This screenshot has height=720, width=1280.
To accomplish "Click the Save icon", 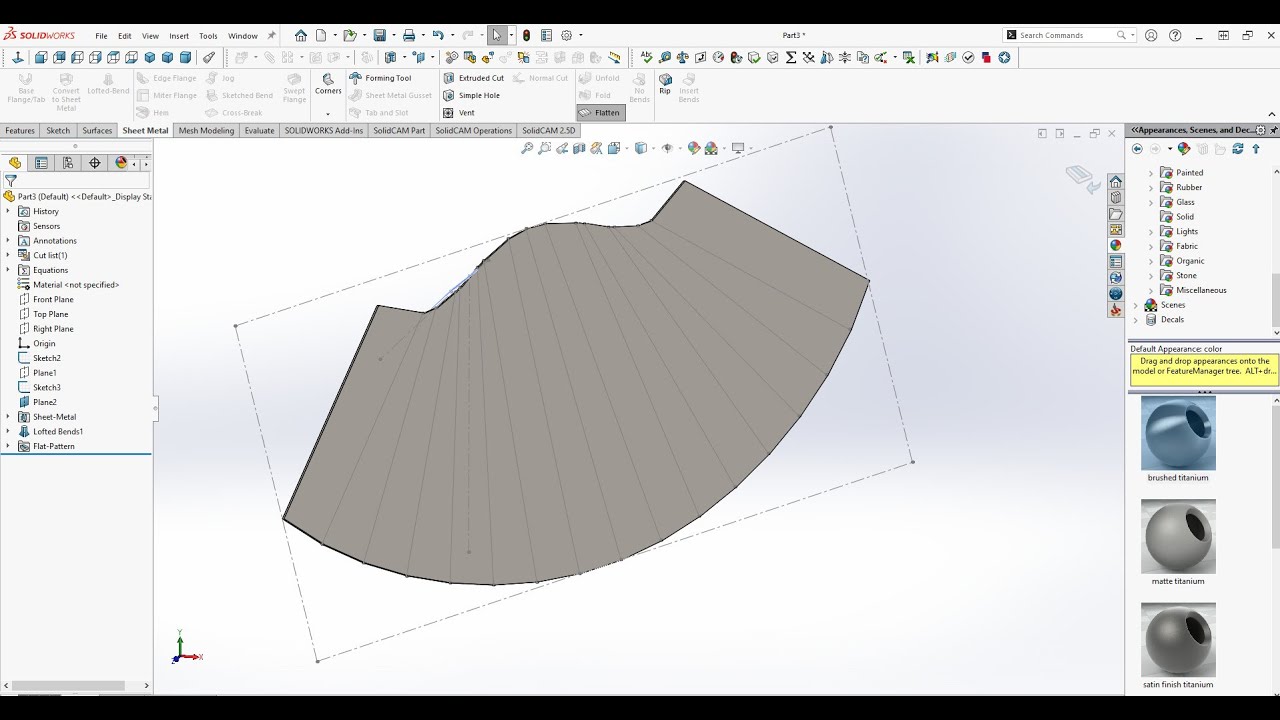I will pos(380,35).
